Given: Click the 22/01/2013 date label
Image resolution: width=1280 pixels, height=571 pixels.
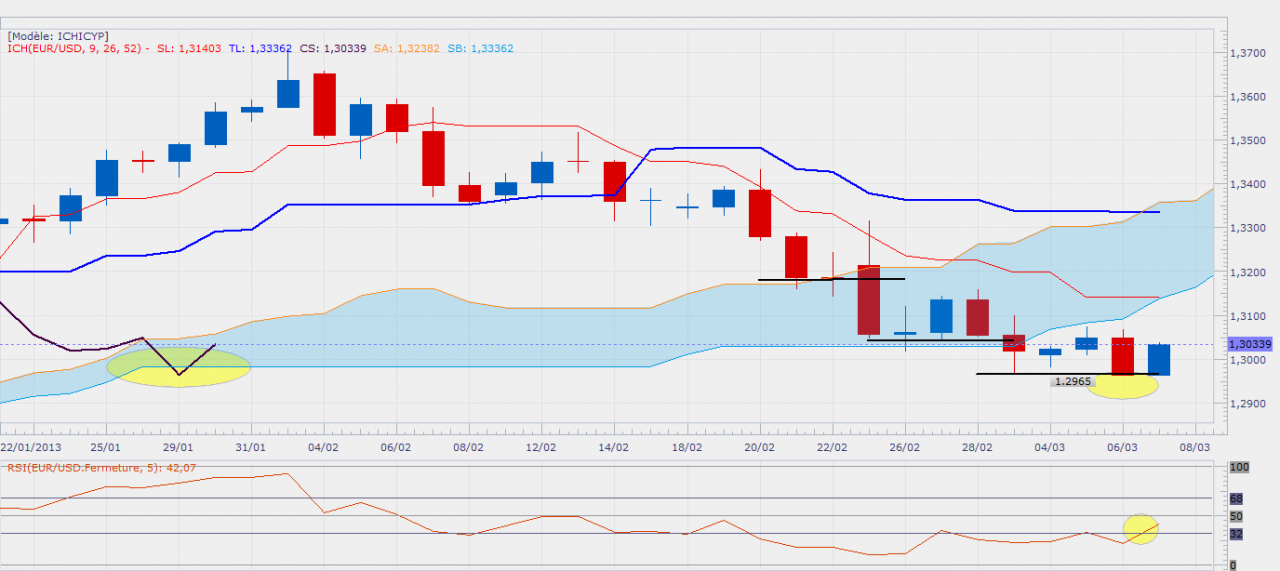Looking at the screenshot, I should pos(31,447).
